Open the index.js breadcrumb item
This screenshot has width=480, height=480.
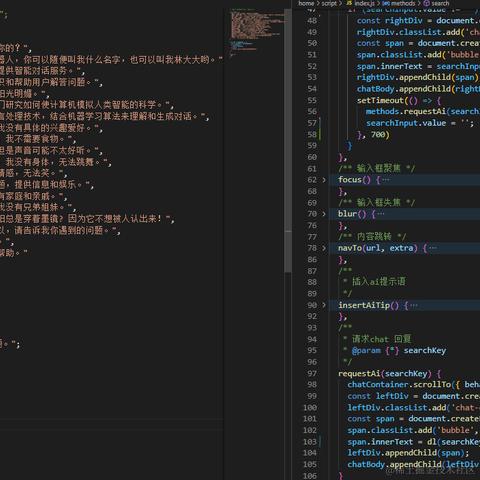click(x=364, y=3)
